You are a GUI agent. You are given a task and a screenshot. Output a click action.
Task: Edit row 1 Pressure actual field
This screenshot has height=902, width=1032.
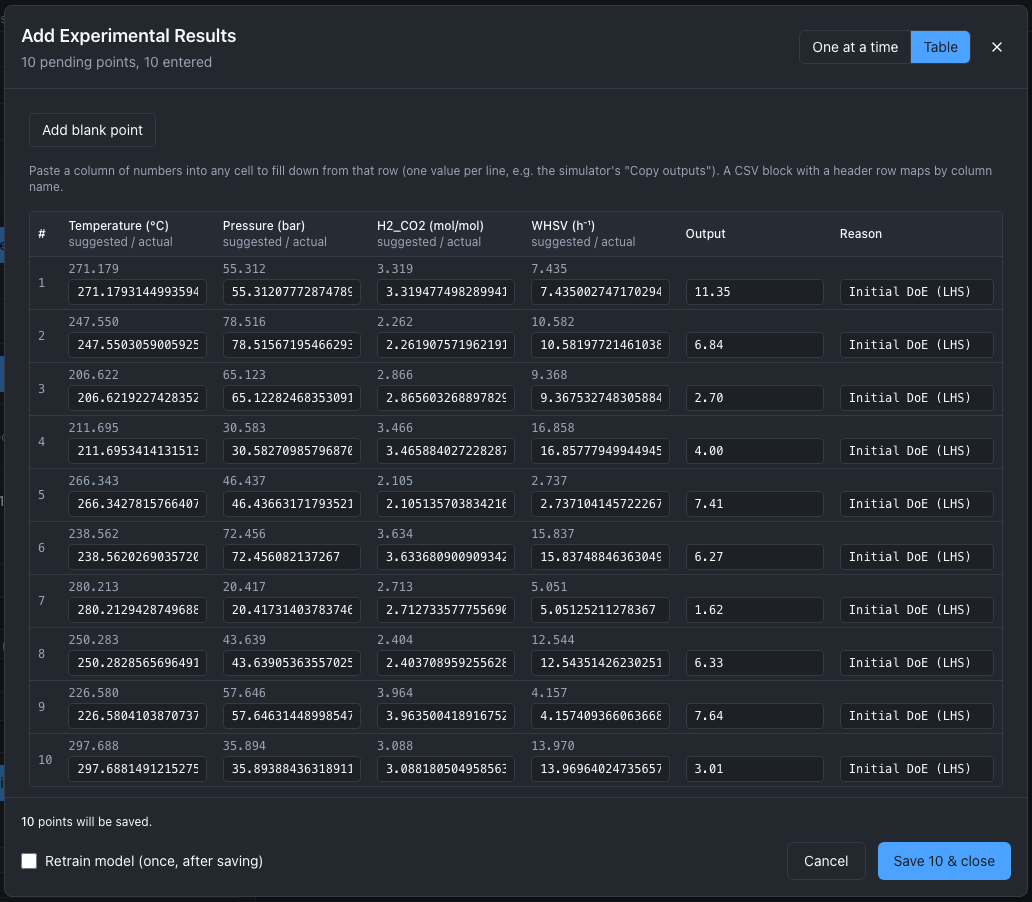[292, 292]
